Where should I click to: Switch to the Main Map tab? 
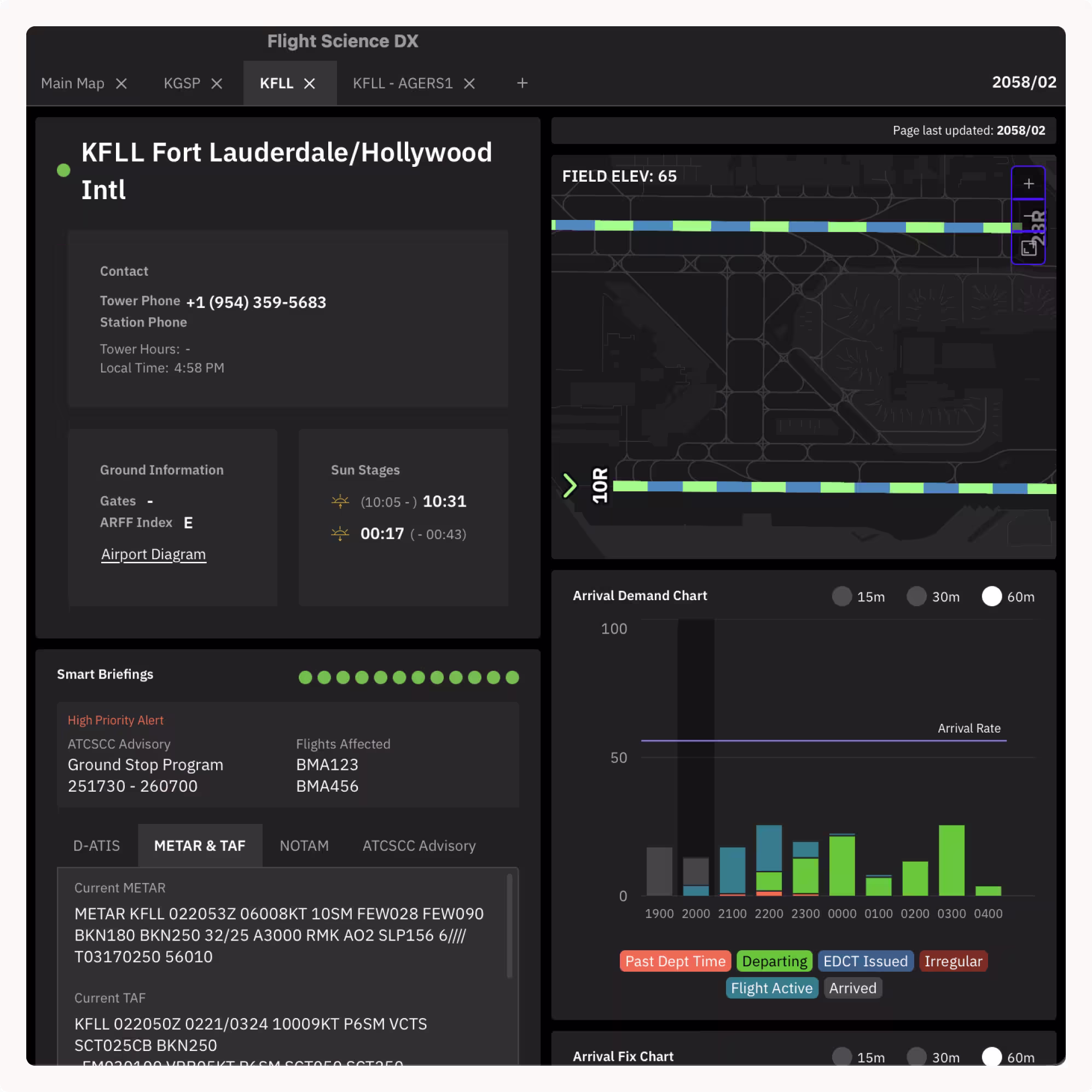[x=73, y=84]
